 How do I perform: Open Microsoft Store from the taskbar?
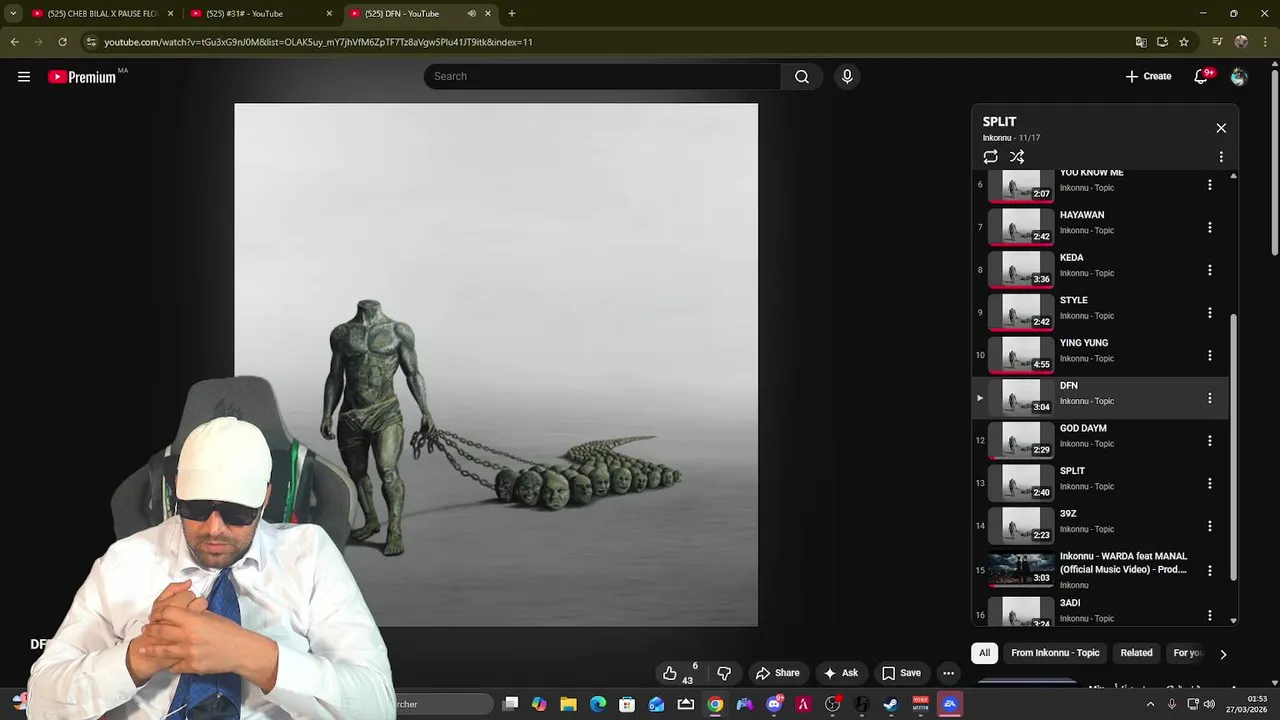coord(627,704)
